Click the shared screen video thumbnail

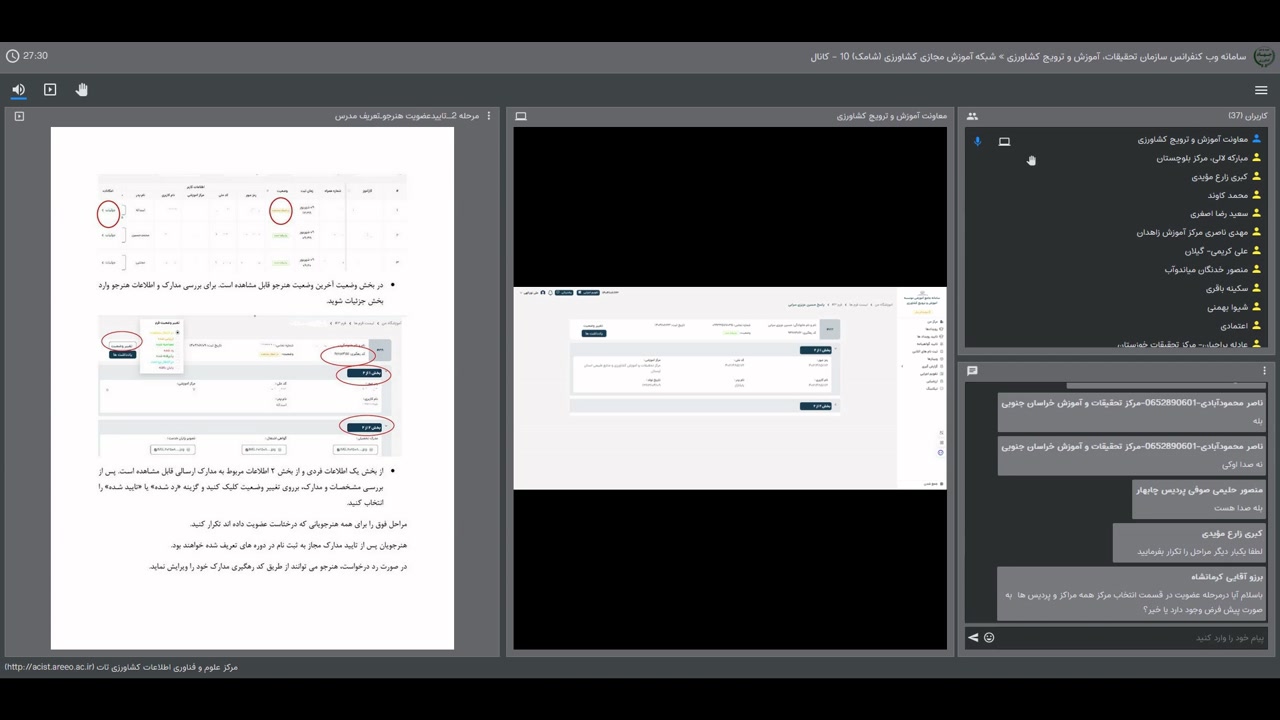tap(730, 388)
